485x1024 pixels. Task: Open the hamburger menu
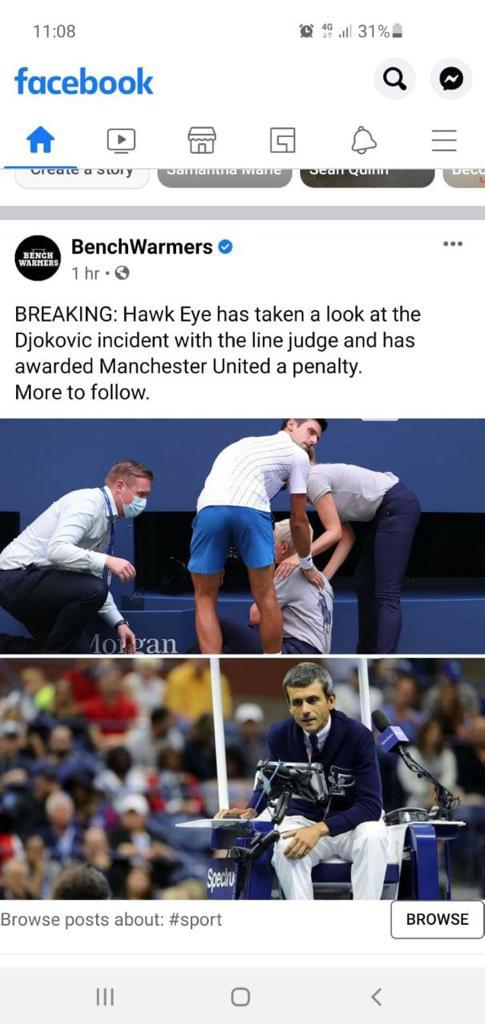pyautogui.click(x=445, y=140)
